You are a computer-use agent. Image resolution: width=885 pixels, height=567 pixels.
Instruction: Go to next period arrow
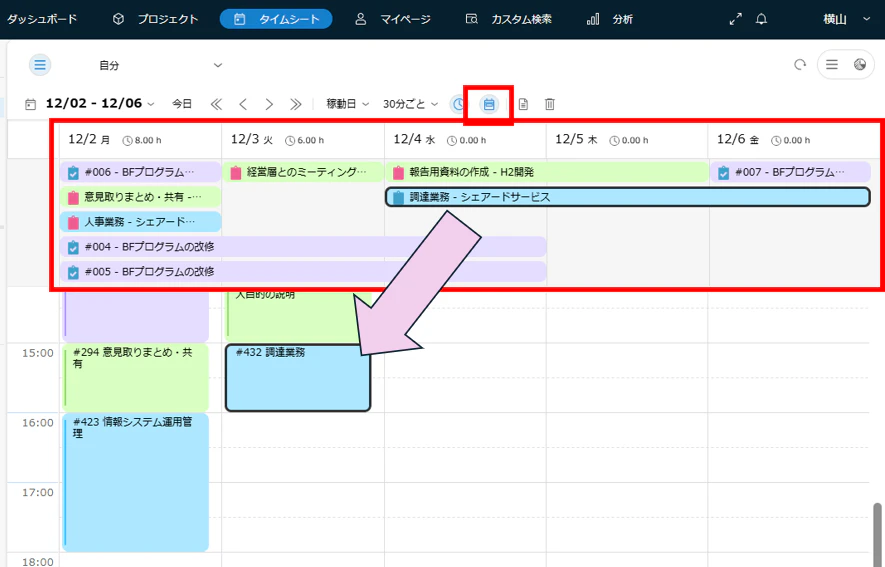[x=269, y=104]
